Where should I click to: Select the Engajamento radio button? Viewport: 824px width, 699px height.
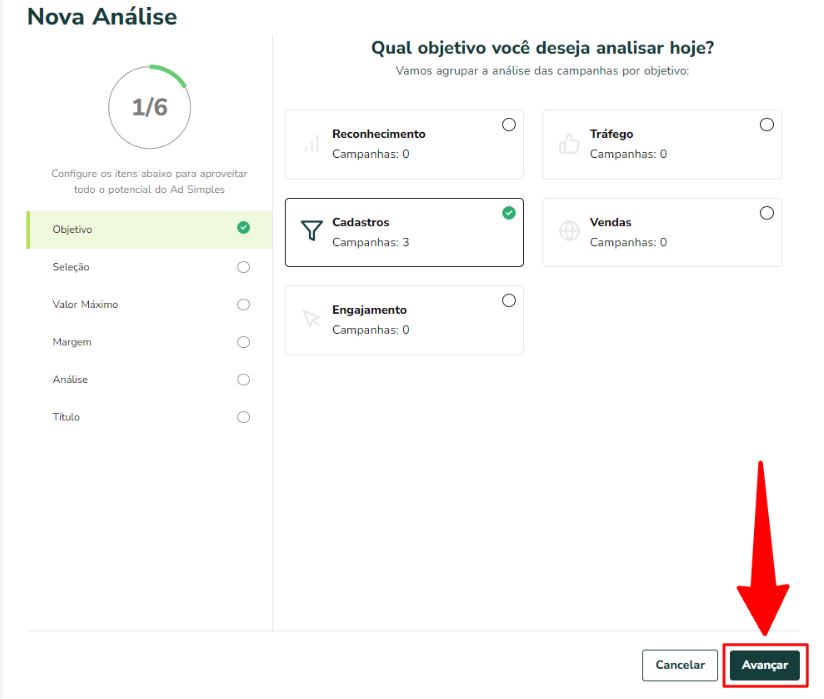pyautogui.click(x=509, y=301)
